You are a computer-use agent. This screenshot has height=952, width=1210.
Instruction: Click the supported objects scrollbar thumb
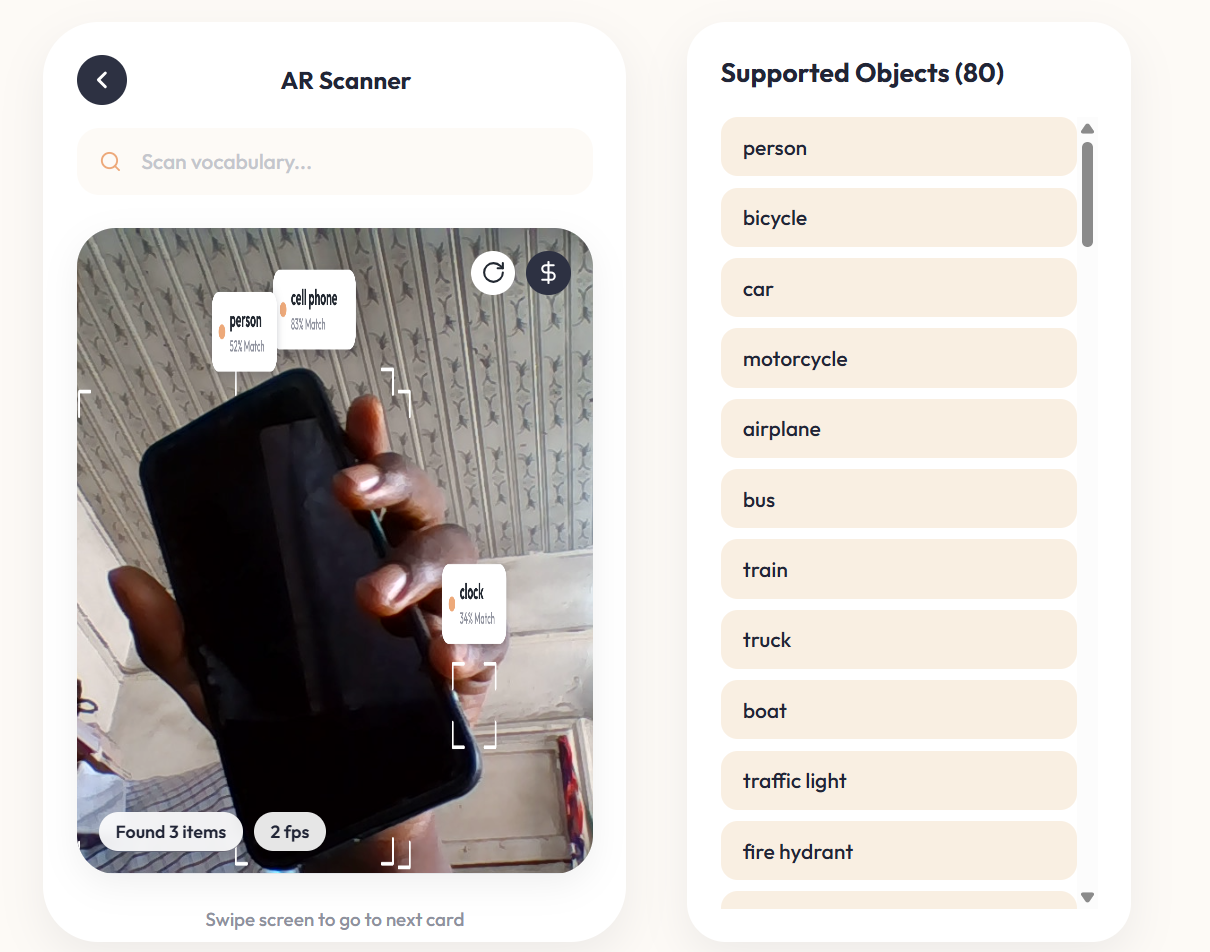[1088, 194]
